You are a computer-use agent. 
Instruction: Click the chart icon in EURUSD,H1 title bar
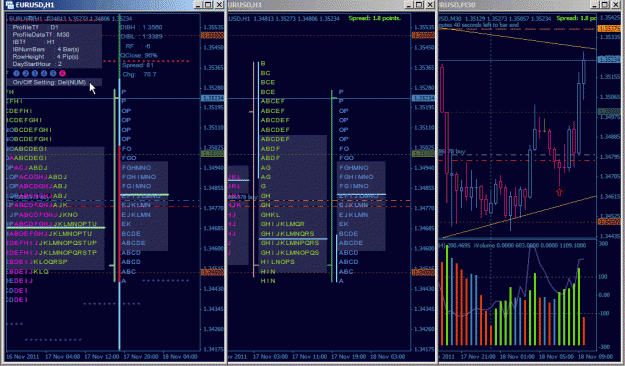point(10,5)
